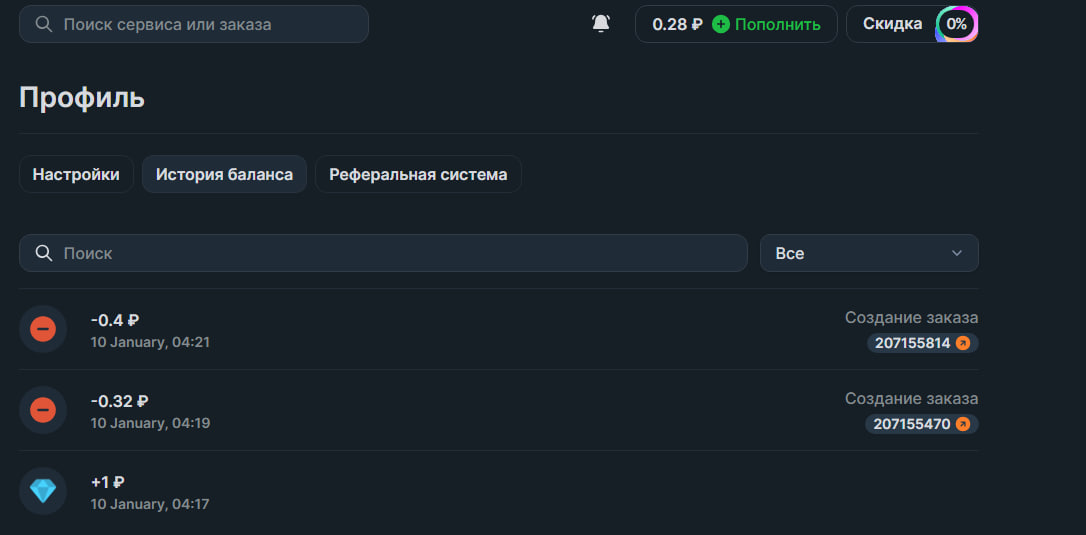This screenshot has height=535, width=1086.
Task: Switch to the Настройки tab
Action: click(x=76, y=174)
